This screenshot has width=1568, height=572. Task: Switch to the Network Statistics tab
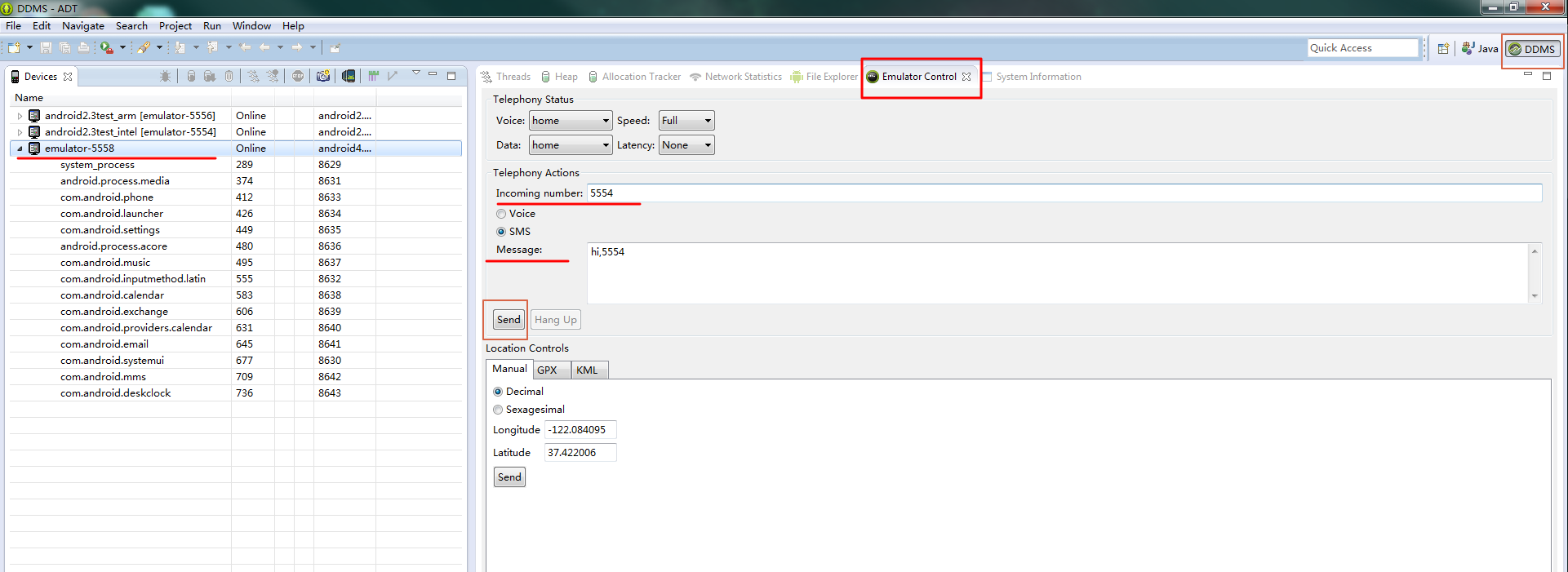735,77
